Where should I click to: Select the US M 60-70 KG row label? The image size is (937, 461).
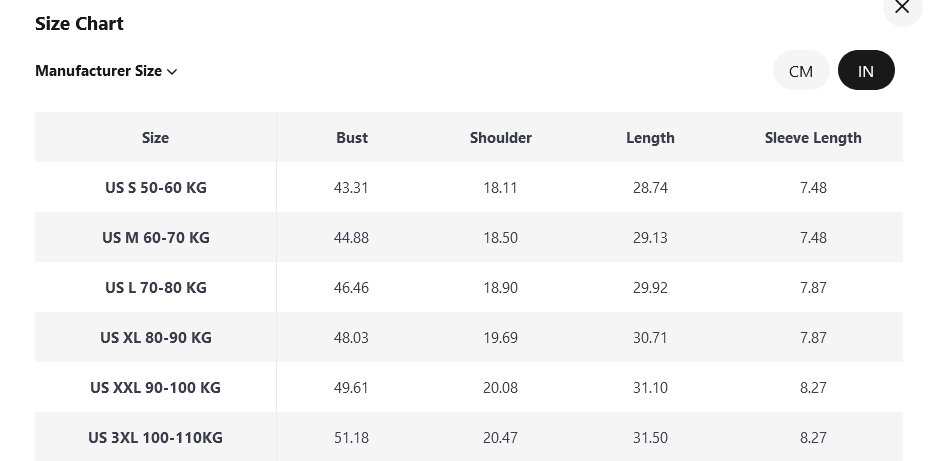coord(155,237)
